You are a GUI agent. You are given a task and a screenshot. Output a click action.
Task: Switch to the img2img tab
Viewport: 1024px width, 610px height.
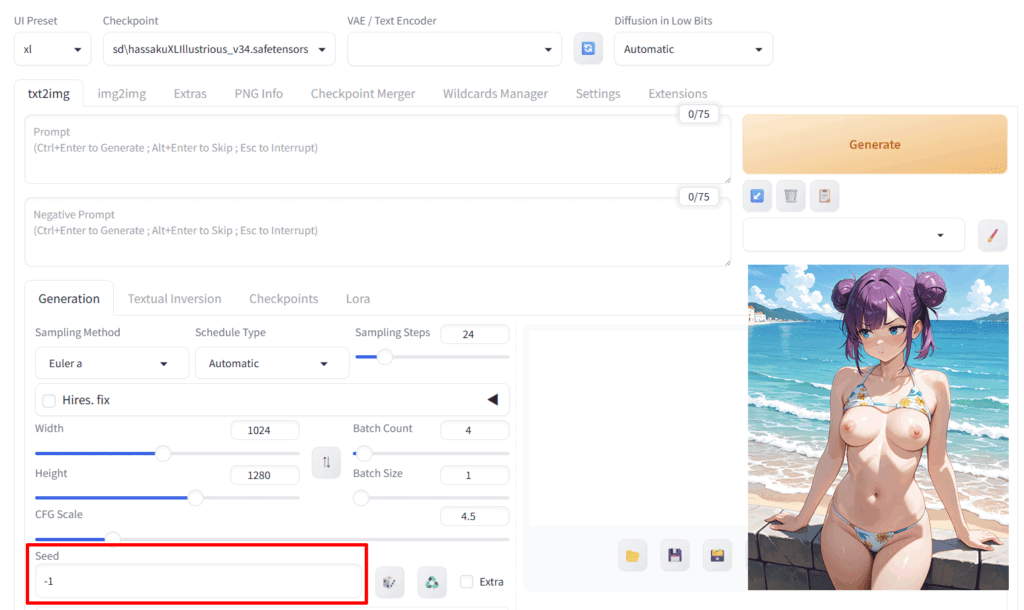coord(121,93)
